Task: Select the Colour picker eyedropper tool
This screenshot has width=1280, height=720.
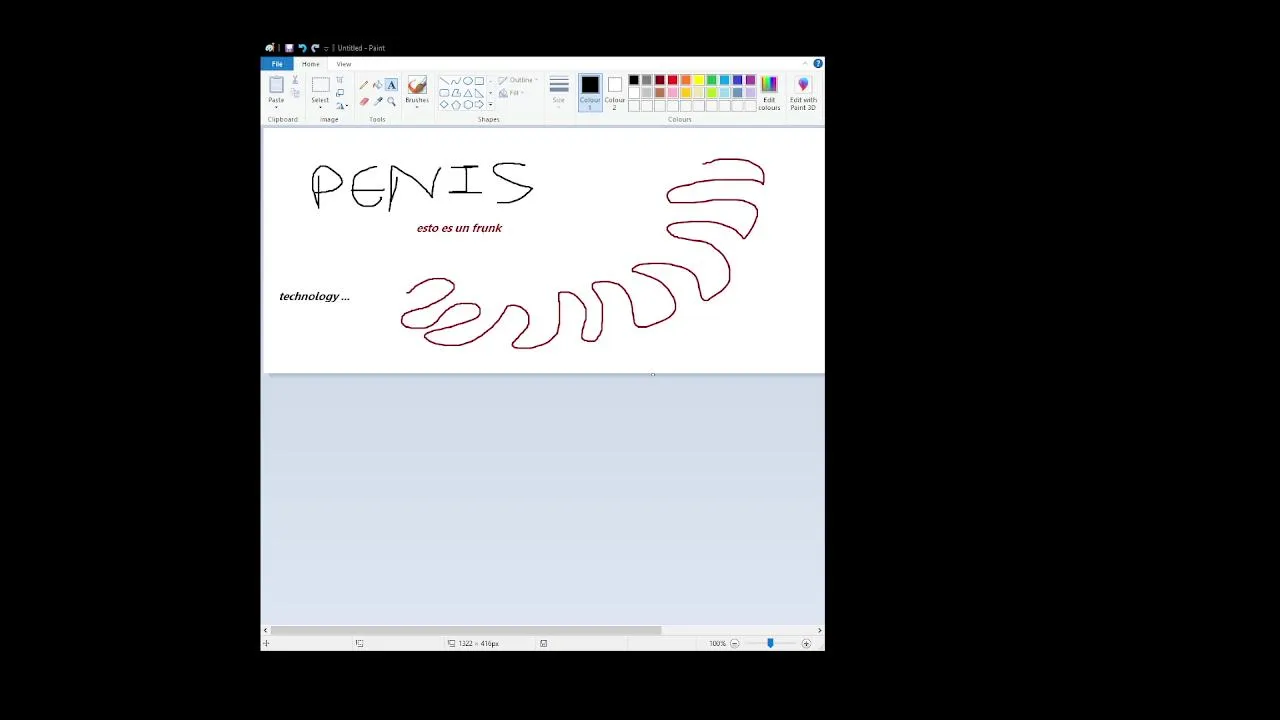Action: (x=378, y=101)
